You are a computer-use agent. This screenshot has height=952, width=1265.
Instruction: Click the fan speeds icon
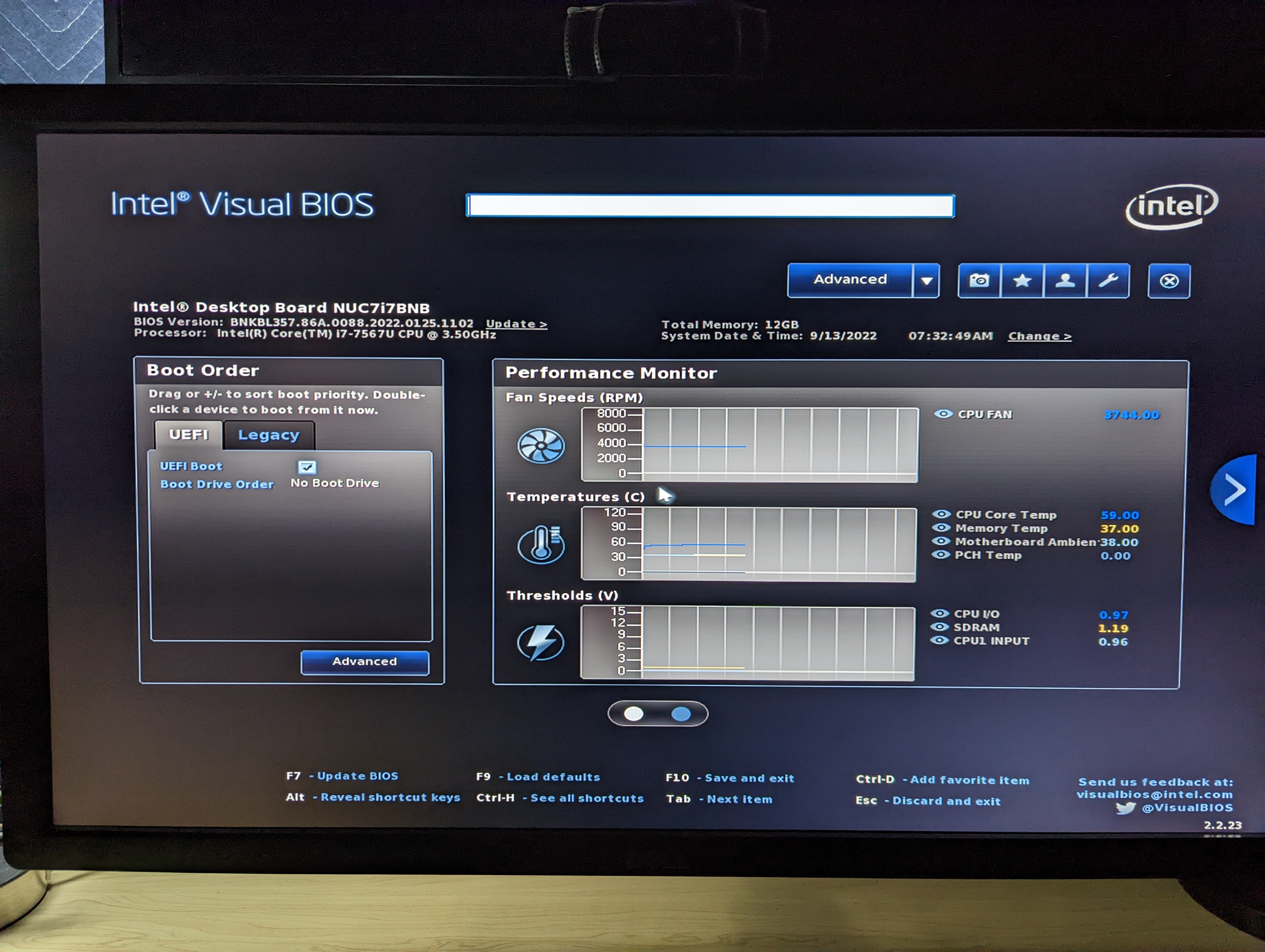(x=540, y=446)
